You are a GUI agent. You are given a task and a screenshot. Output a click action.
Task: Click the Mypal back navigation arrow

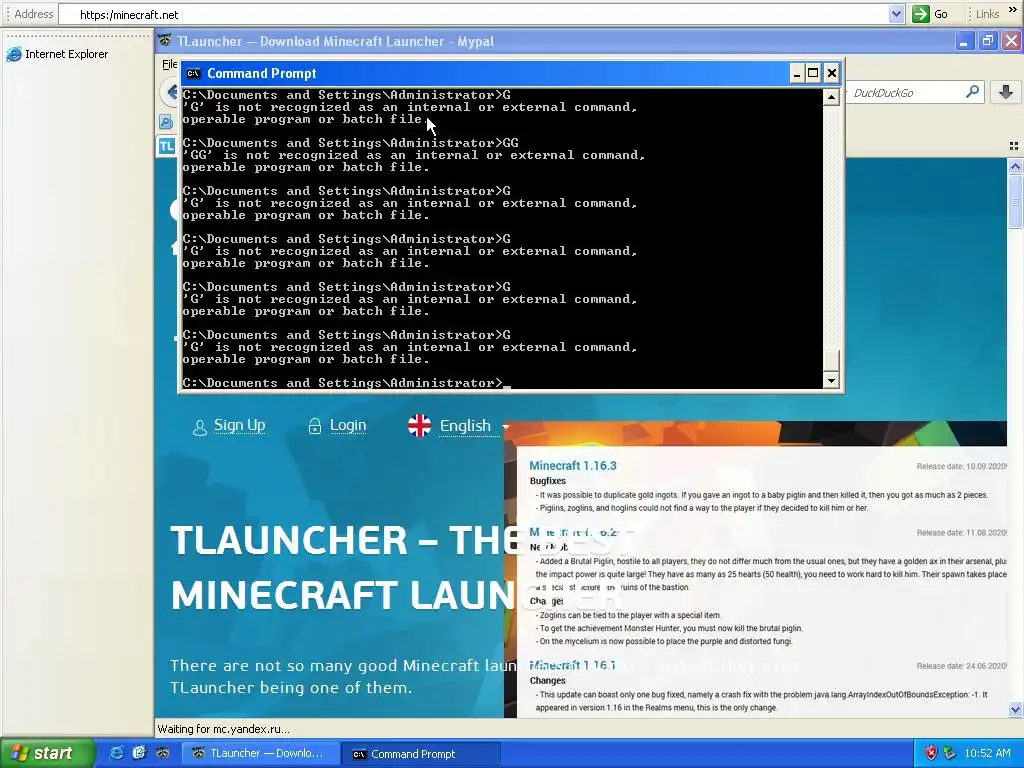[x=171, y=92]
